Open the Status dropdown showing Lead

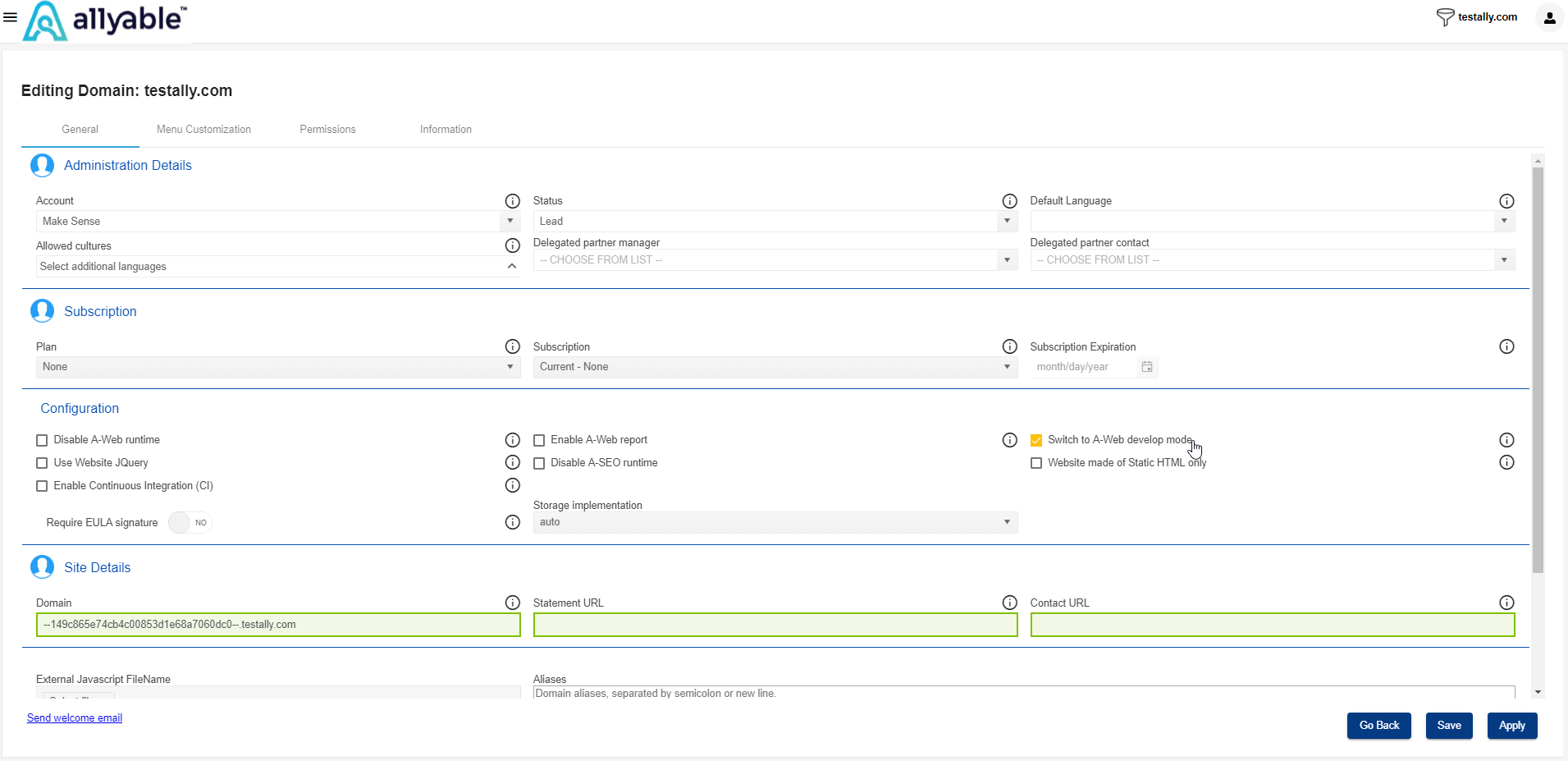775,222
